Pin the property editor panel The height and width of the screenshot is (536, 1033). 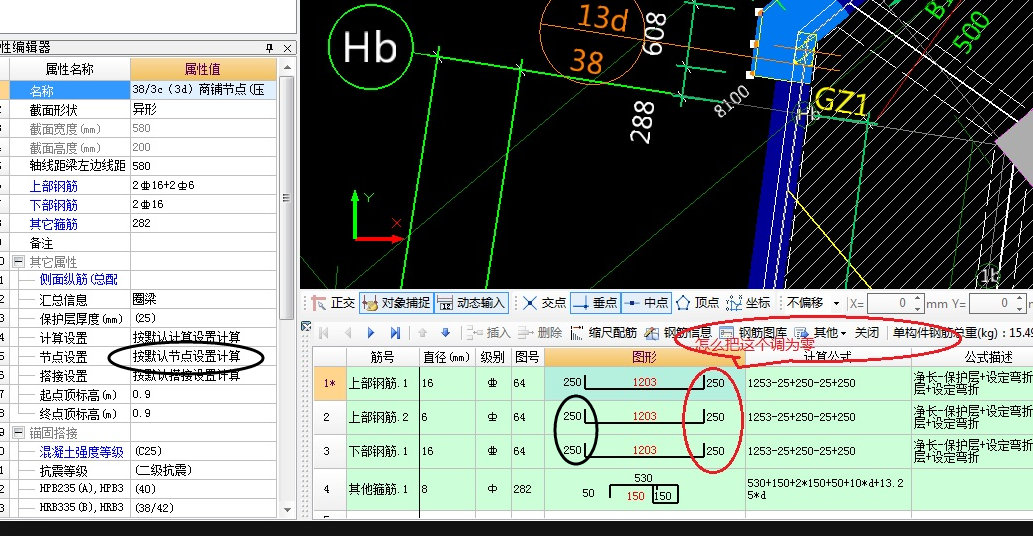(x=269, y=48)
